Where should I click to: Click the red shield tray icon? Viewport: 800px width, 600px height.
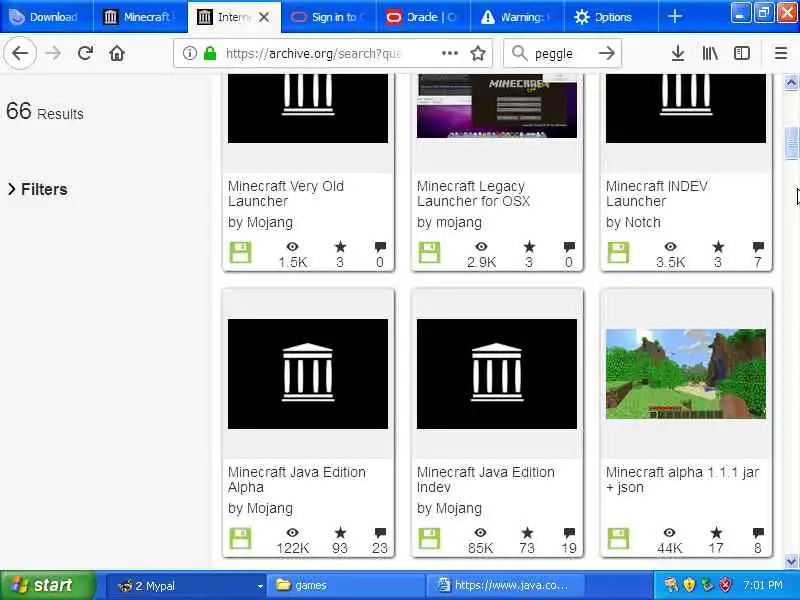pos(724,585)
